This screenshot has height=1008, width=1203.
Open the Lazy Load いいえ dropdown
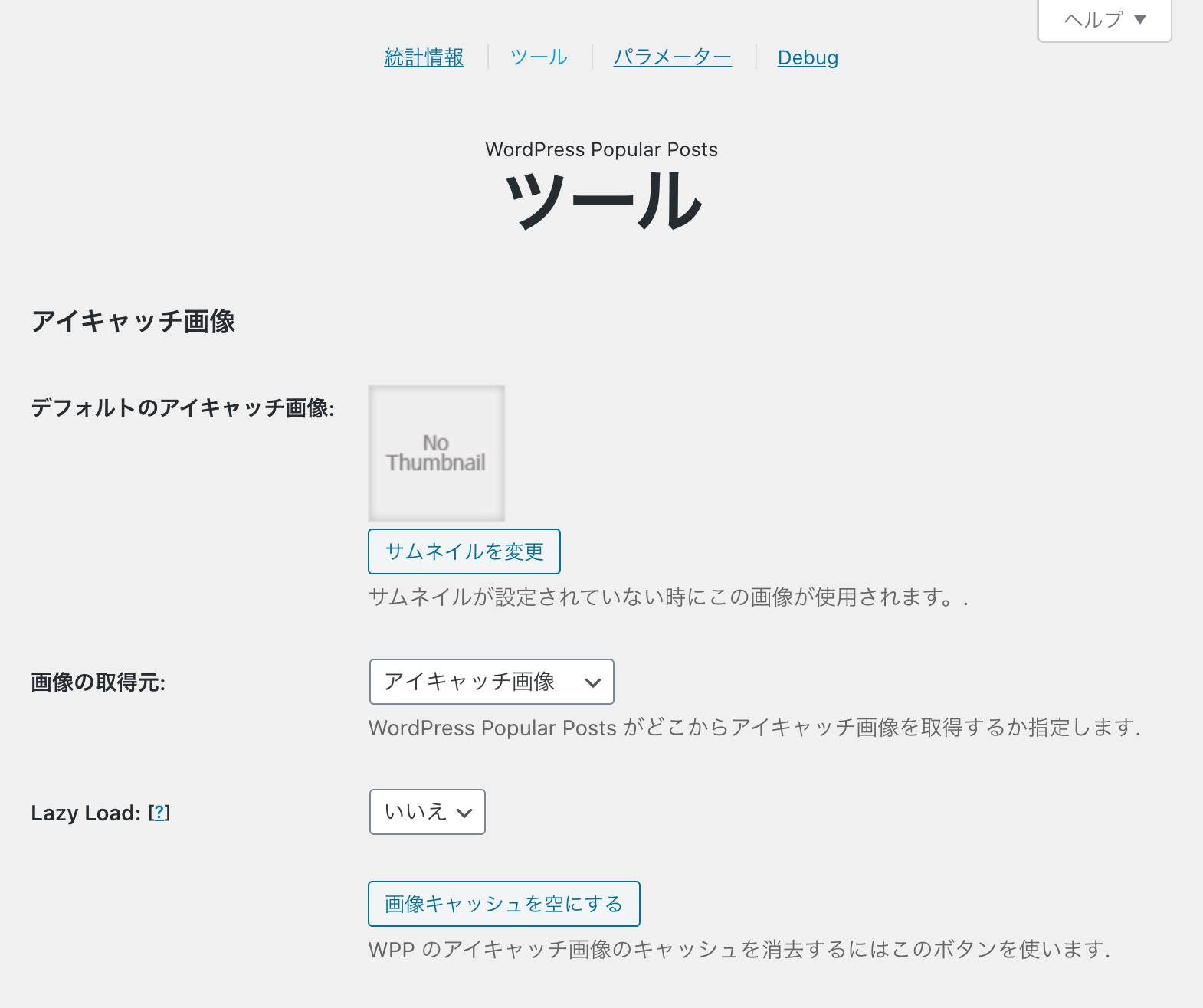click(428, 812)
